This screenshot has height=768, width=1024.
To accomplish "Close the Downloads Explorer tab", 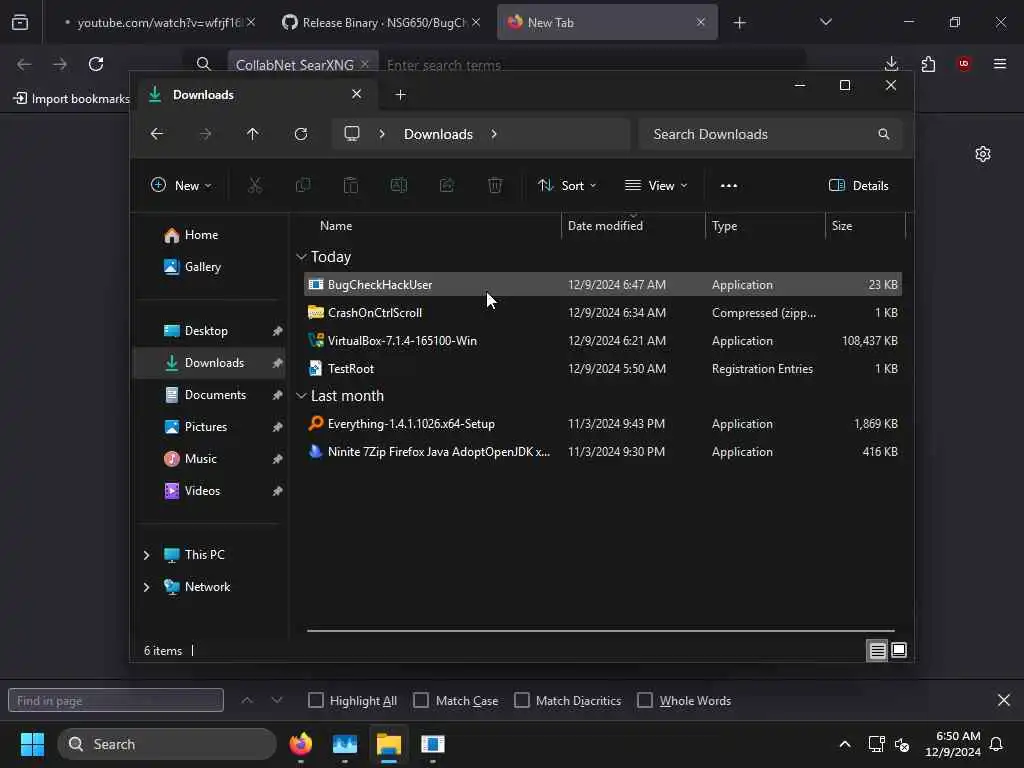I will point(357,94).
